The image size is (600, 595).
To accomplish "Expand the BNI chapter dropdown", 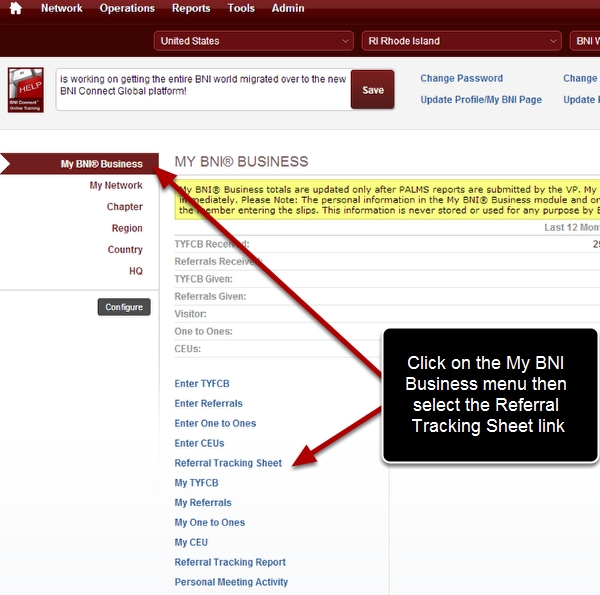I will coord(584,41).
